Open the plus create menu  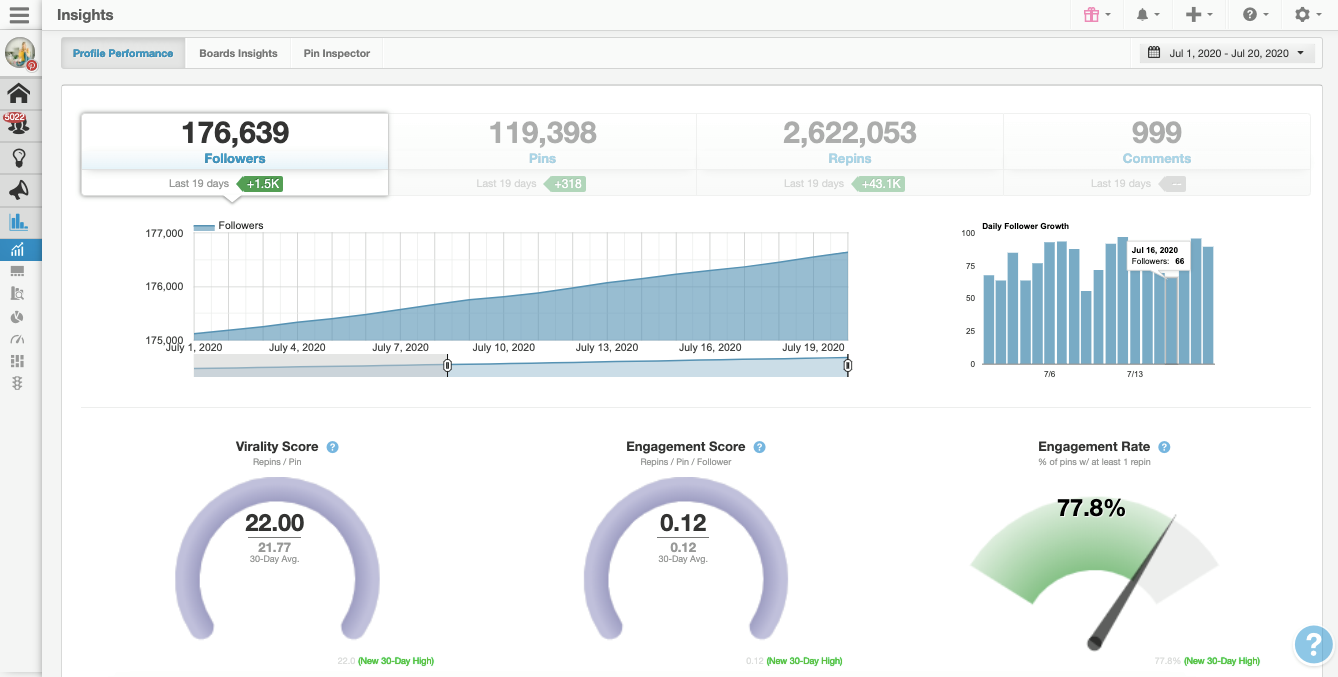(x=1198, y=15)
